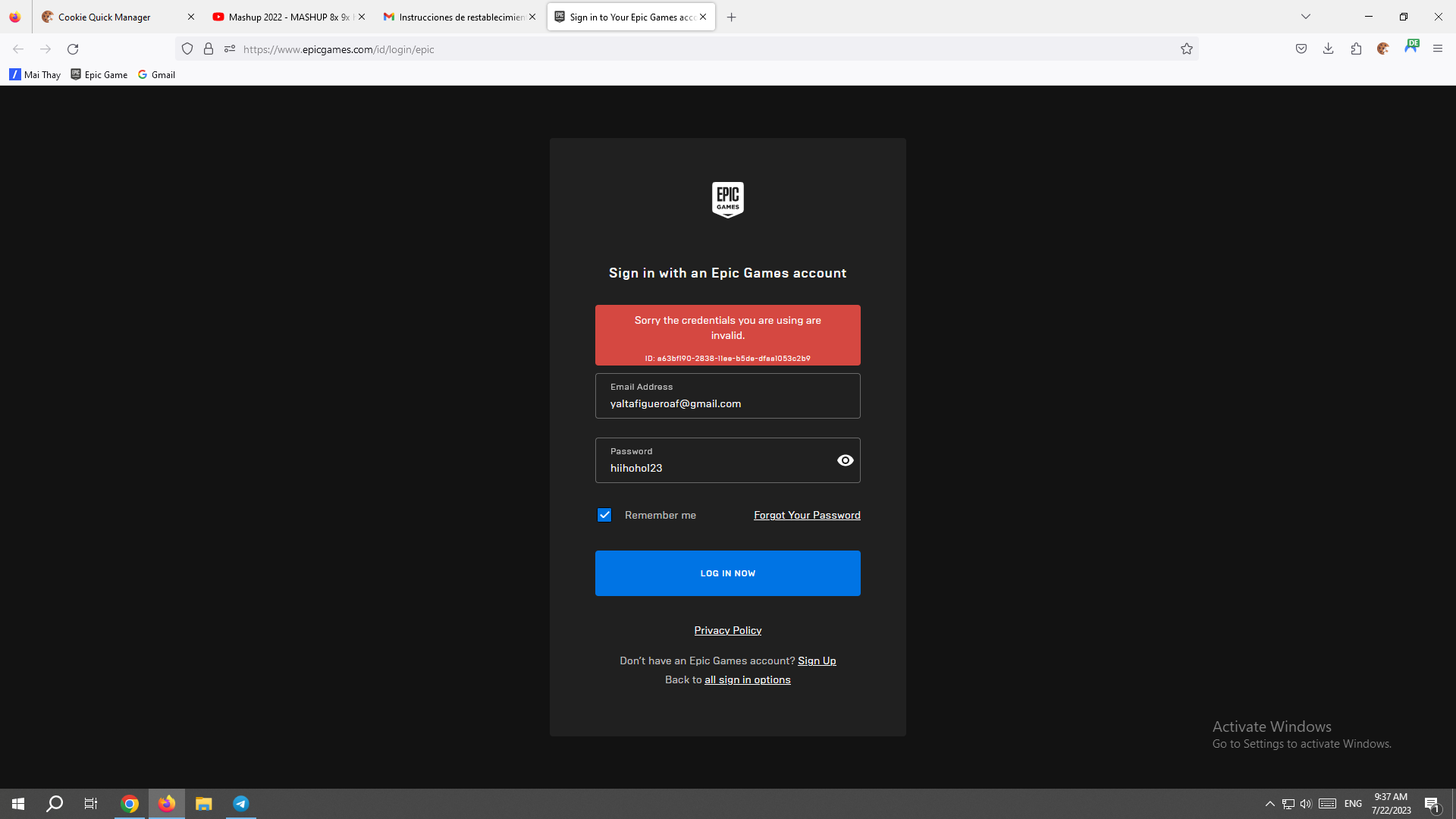Click the Forgot Your Password link
The height and width of the screenshot is (819, 1456).
click(807, 515)
